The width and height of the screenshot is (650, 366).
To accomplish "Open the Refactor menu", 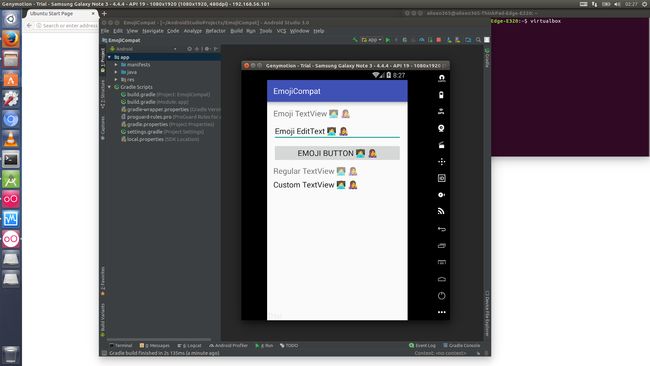I will [216, 31].
